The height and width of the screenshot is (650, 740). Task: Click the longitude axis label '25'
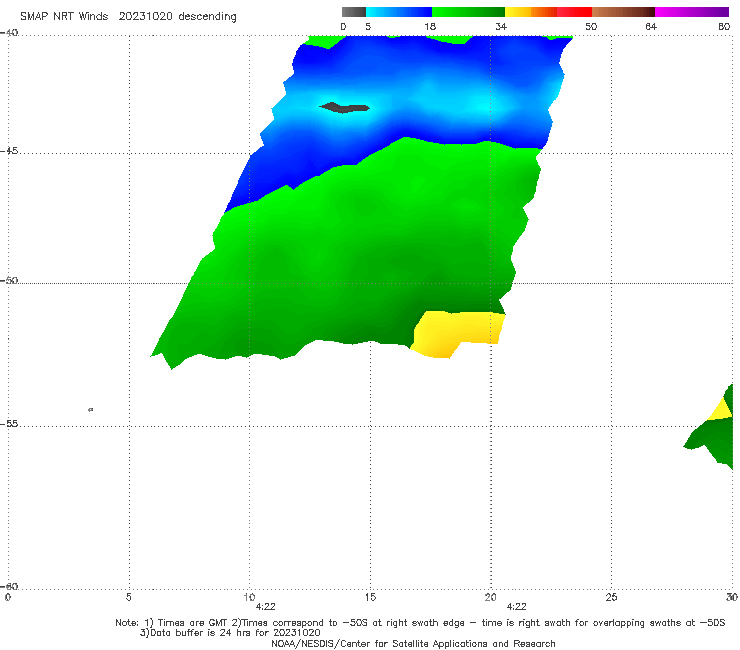tap(611, 598)
